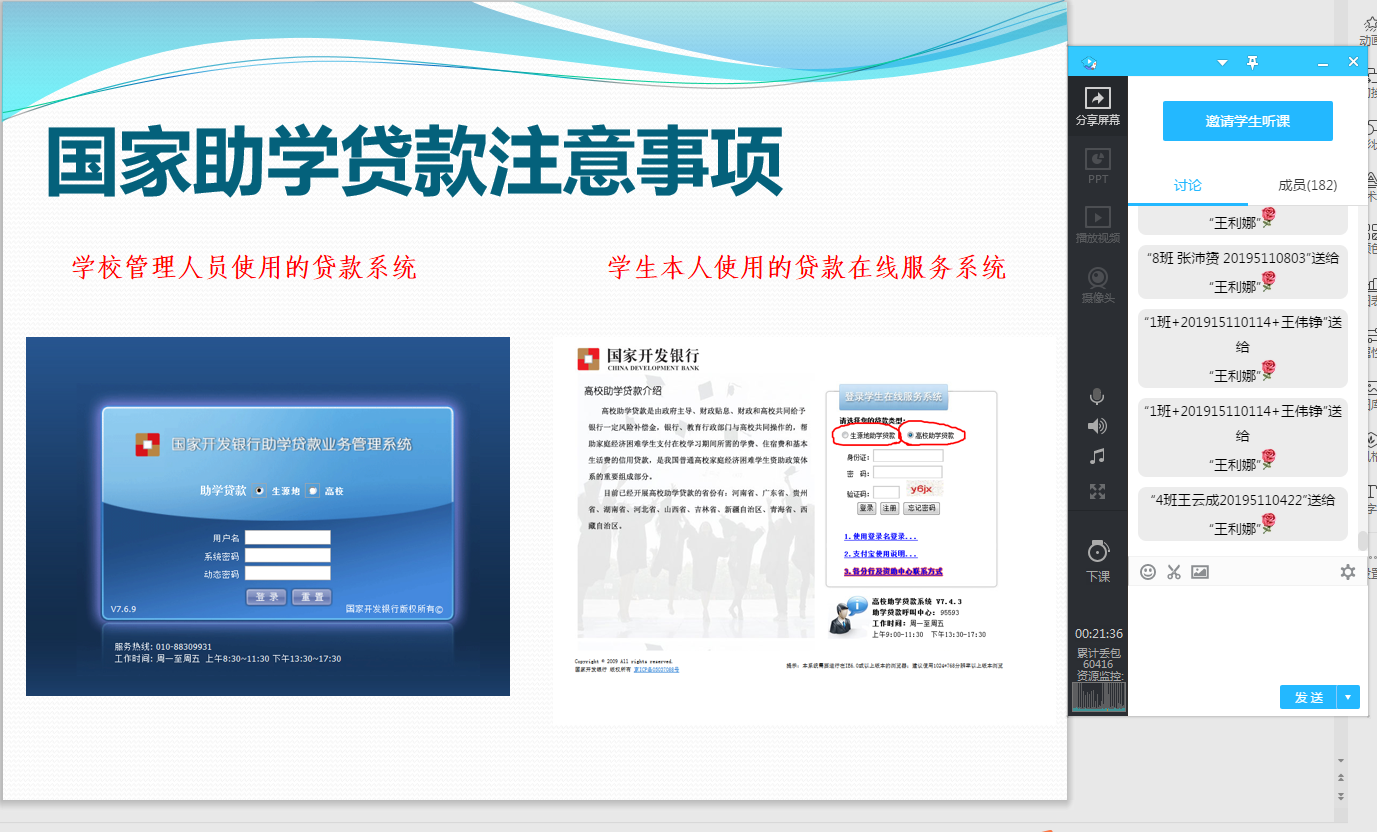Mute the microphone icon
The image size is (1377, 832).
pyautogui.click(x=1097, y=397)
